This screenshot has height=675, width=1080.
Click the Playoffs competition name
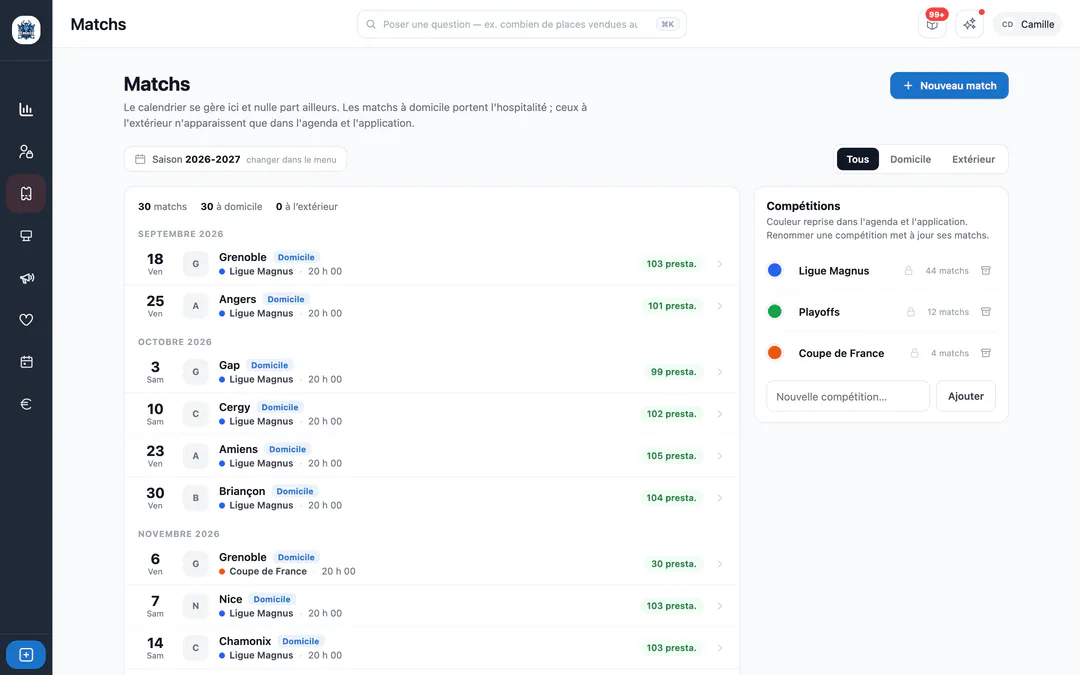pyautogui.click(x=819, y=312)
